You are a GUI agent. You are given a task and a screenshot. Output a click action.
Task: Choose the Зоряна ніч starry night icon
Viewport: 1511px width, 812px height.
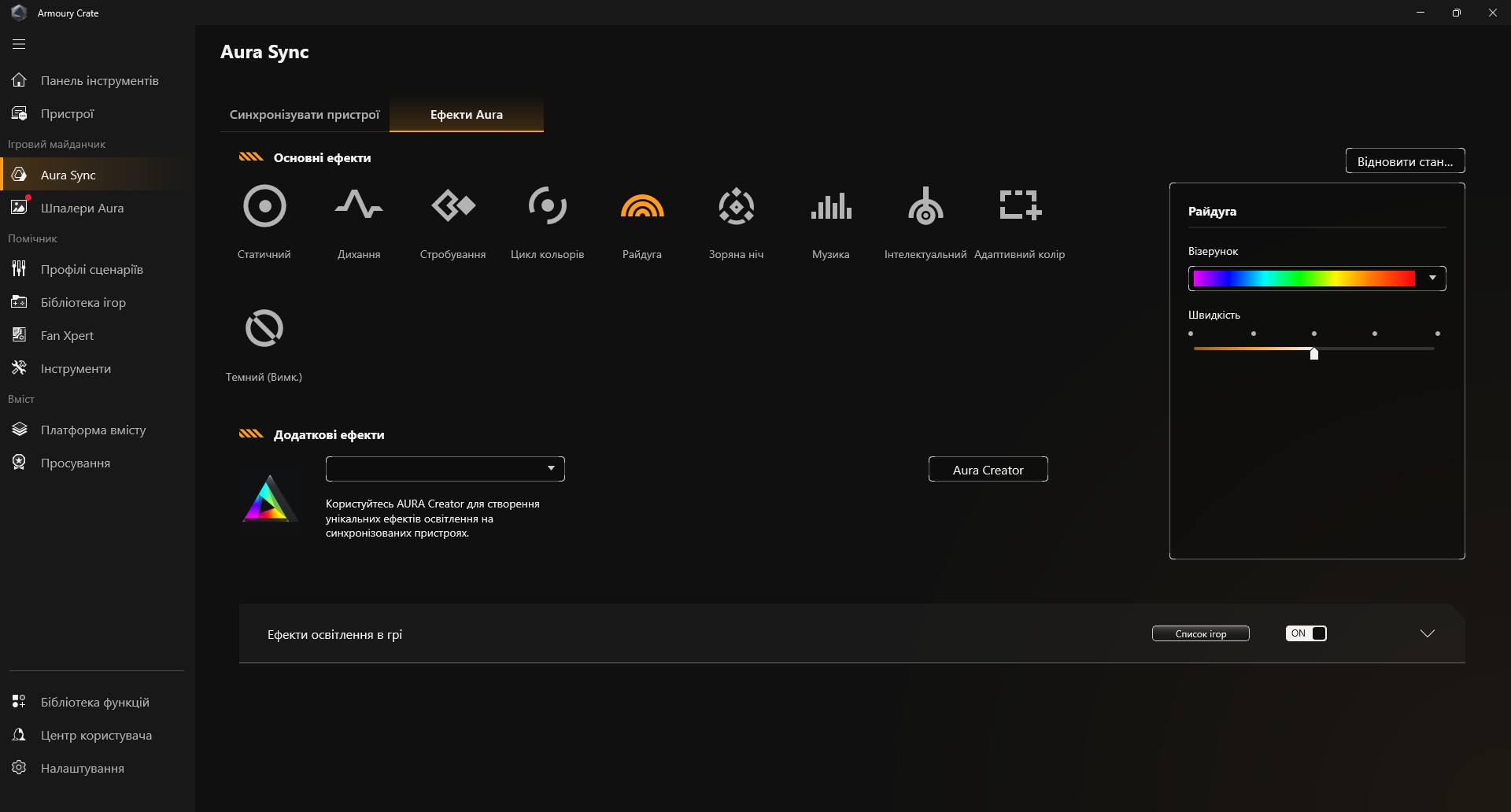pos(737,206)
